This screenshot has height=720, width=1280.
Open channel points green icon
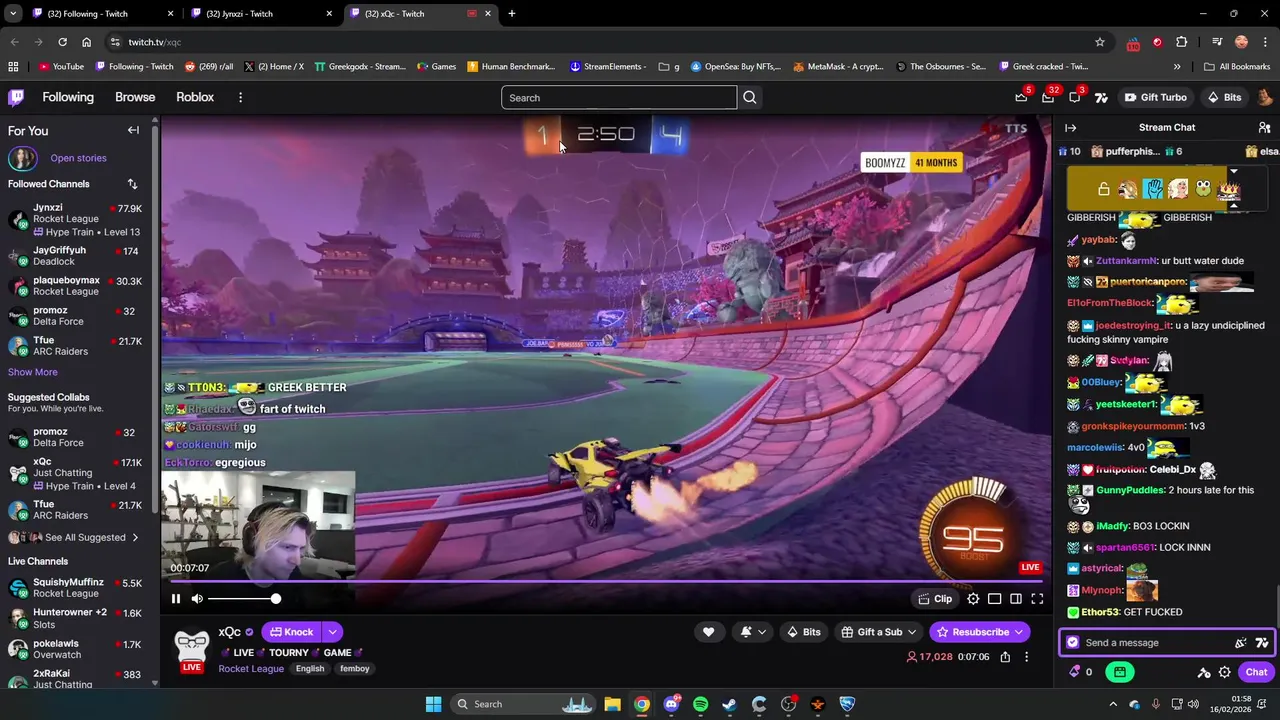1119,672
